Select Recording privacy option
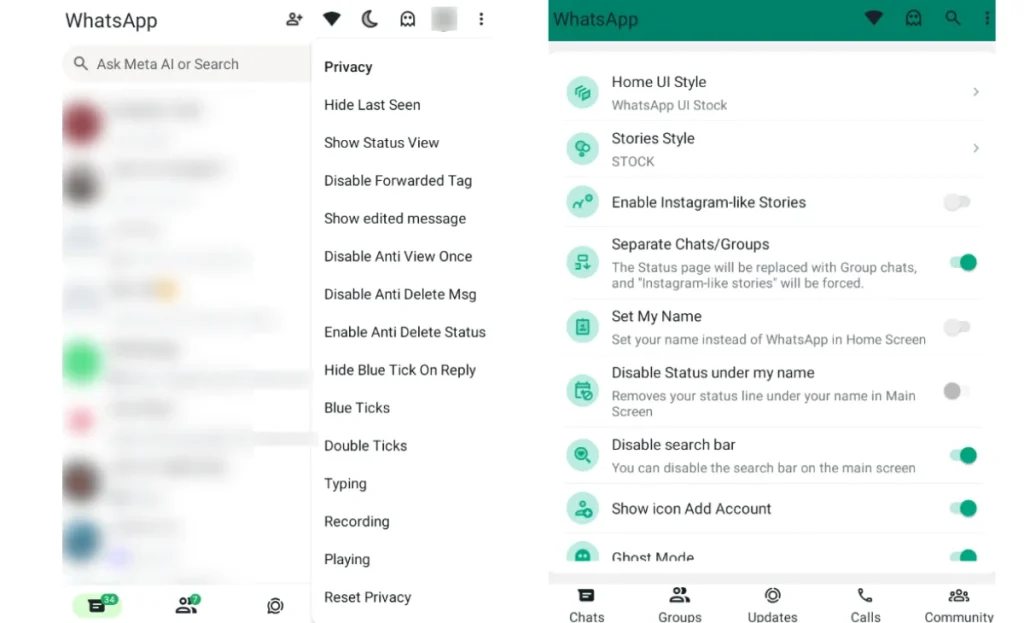Image resolution: width=1024 pixels, height=623 pixels. (357, 522)
